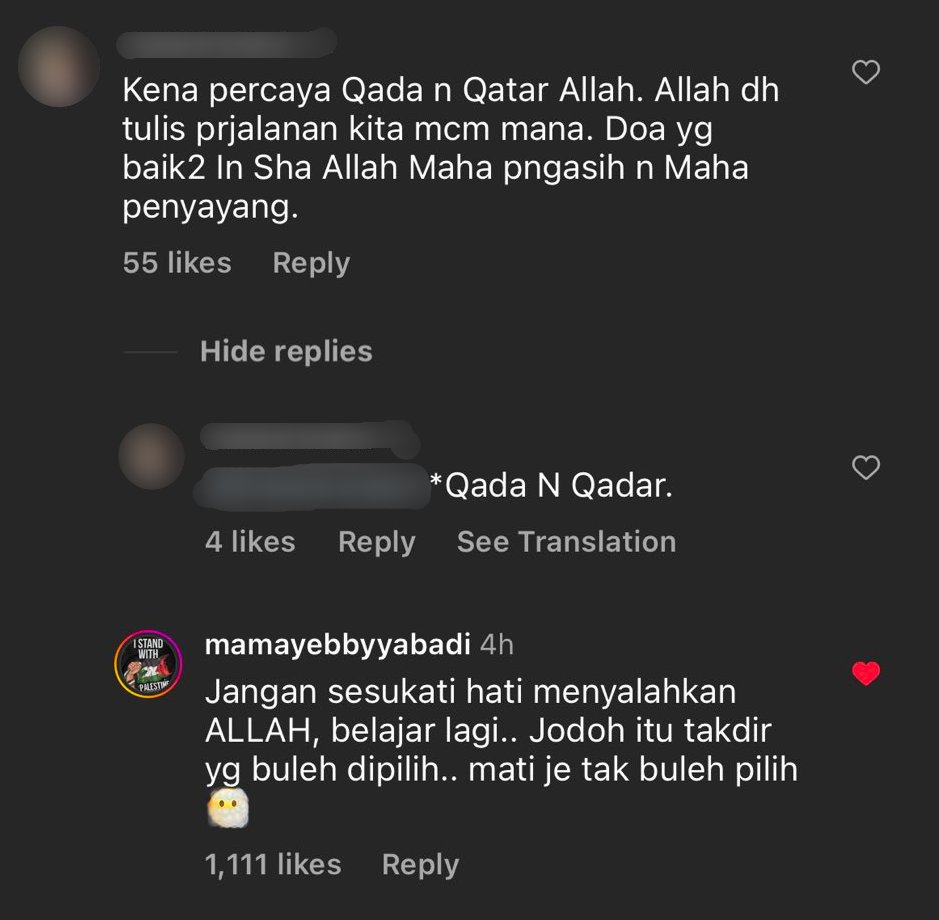939x920 pixels.
Task: Like the Qada n Qatar comment with heart icon
Action: pyautogui.click(x=865, y=72)
